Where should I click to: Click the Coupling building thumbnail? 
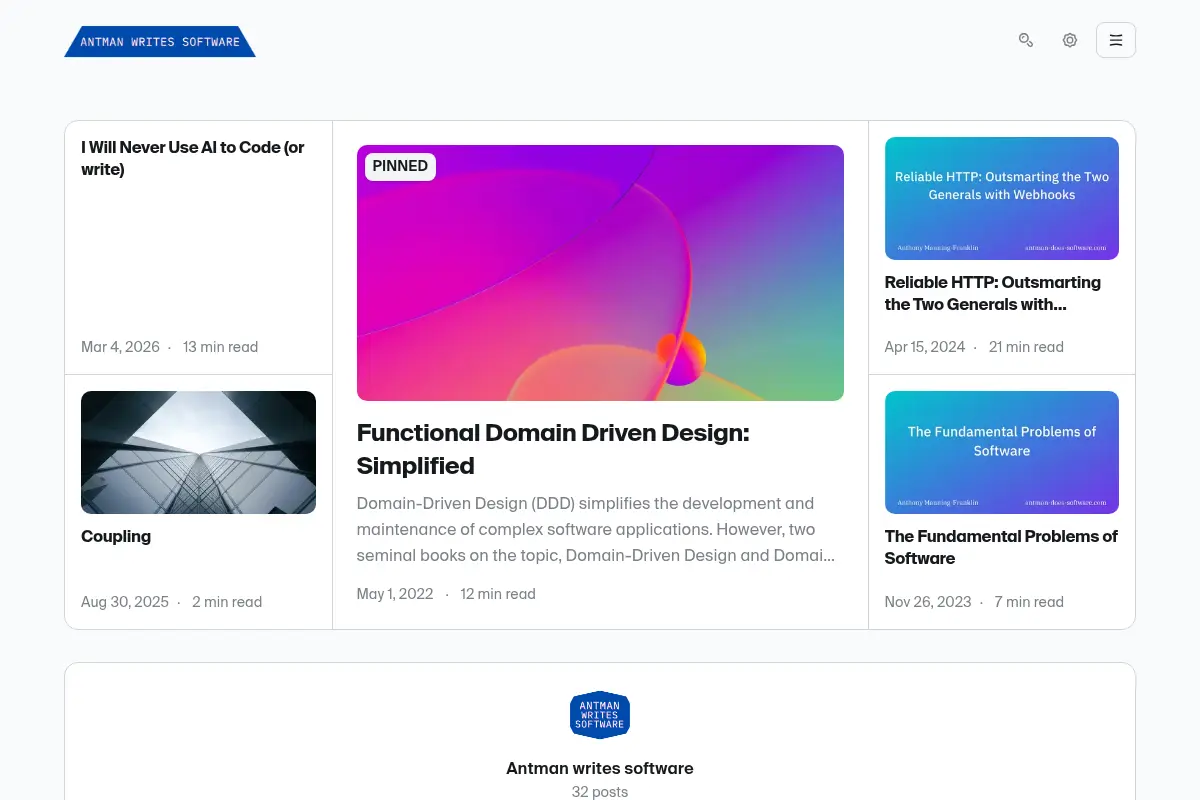tap(198, 452)
